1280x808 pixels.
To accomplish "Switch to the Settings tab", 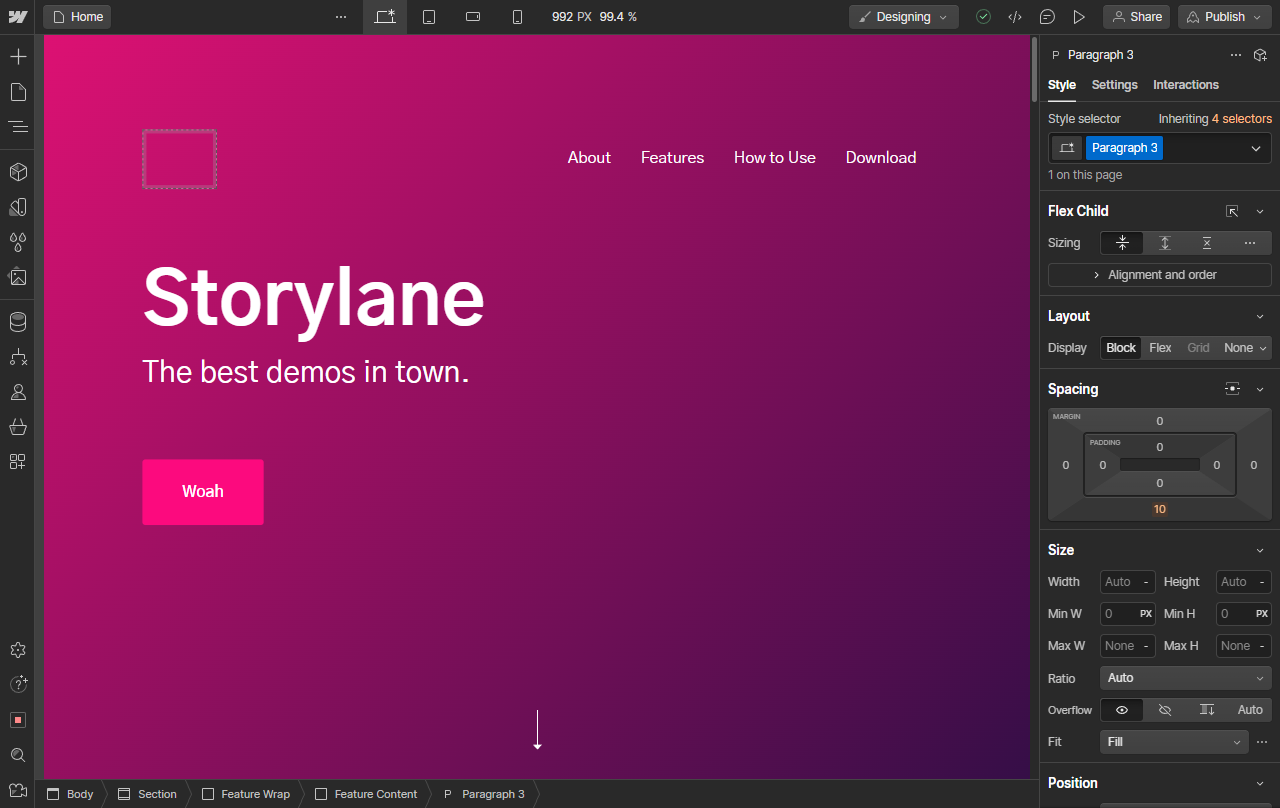I will tap(1115, 85).
